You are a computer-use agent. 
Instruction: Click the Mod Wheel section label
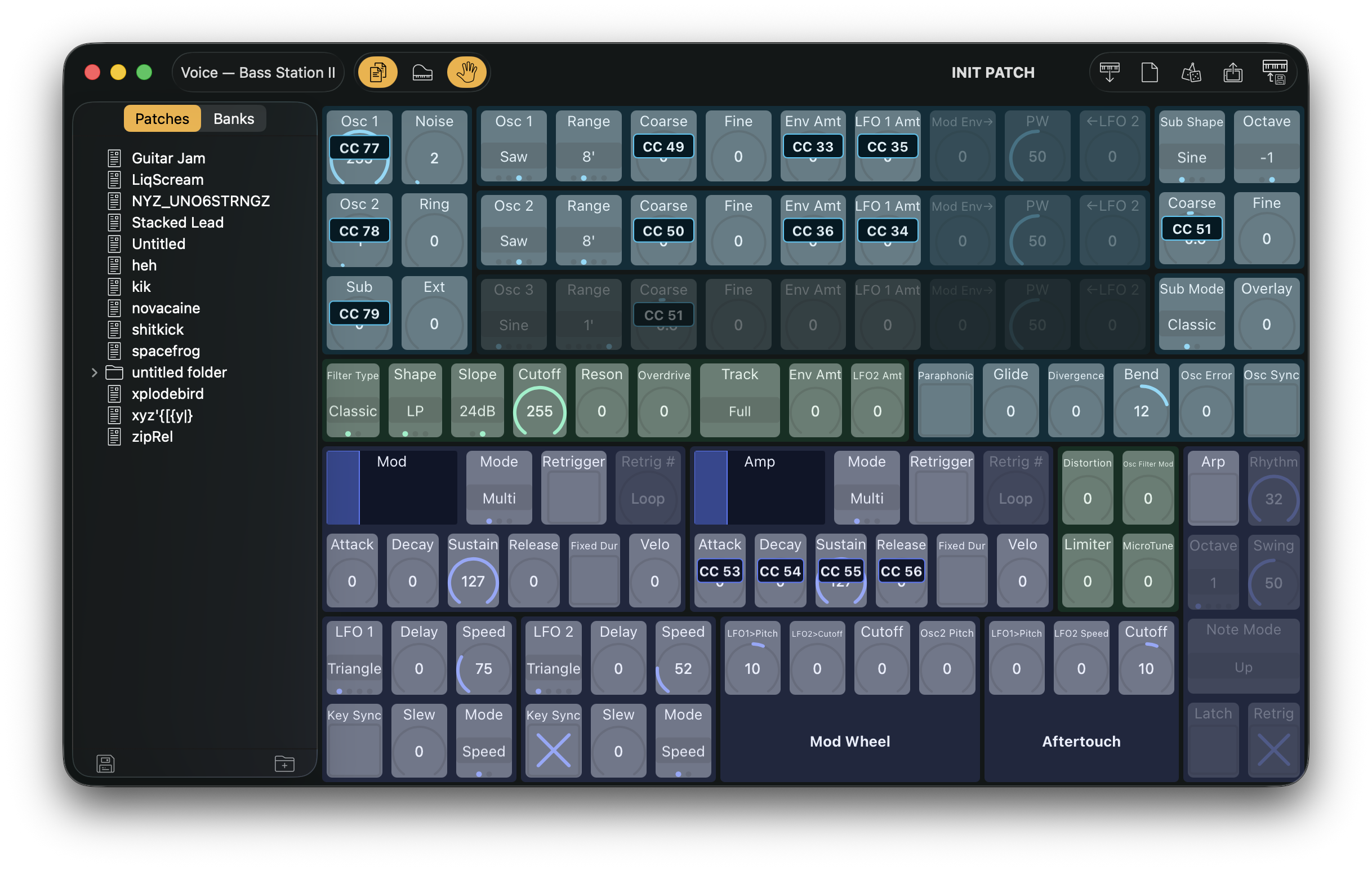[x=849, y=741]
